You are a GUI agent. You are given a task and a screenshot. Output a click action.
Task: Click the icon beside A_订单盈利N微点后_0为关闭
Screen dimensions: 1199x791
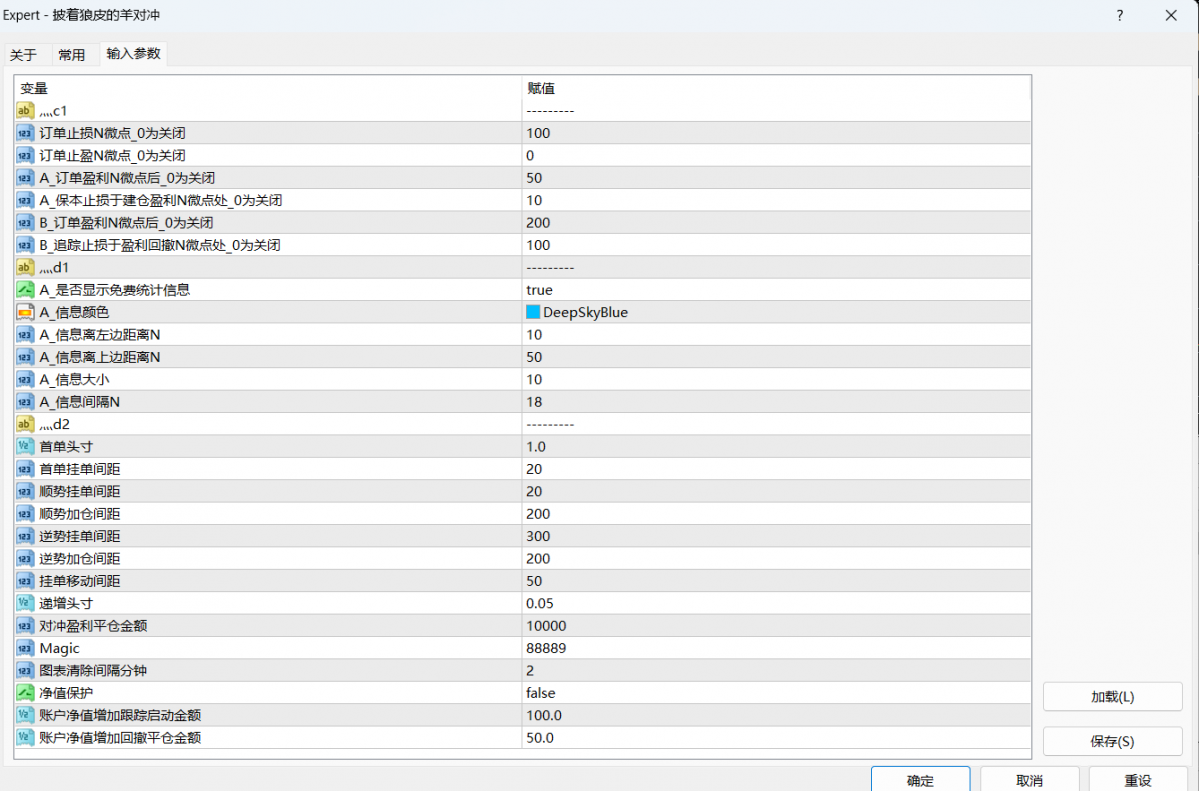25,178
